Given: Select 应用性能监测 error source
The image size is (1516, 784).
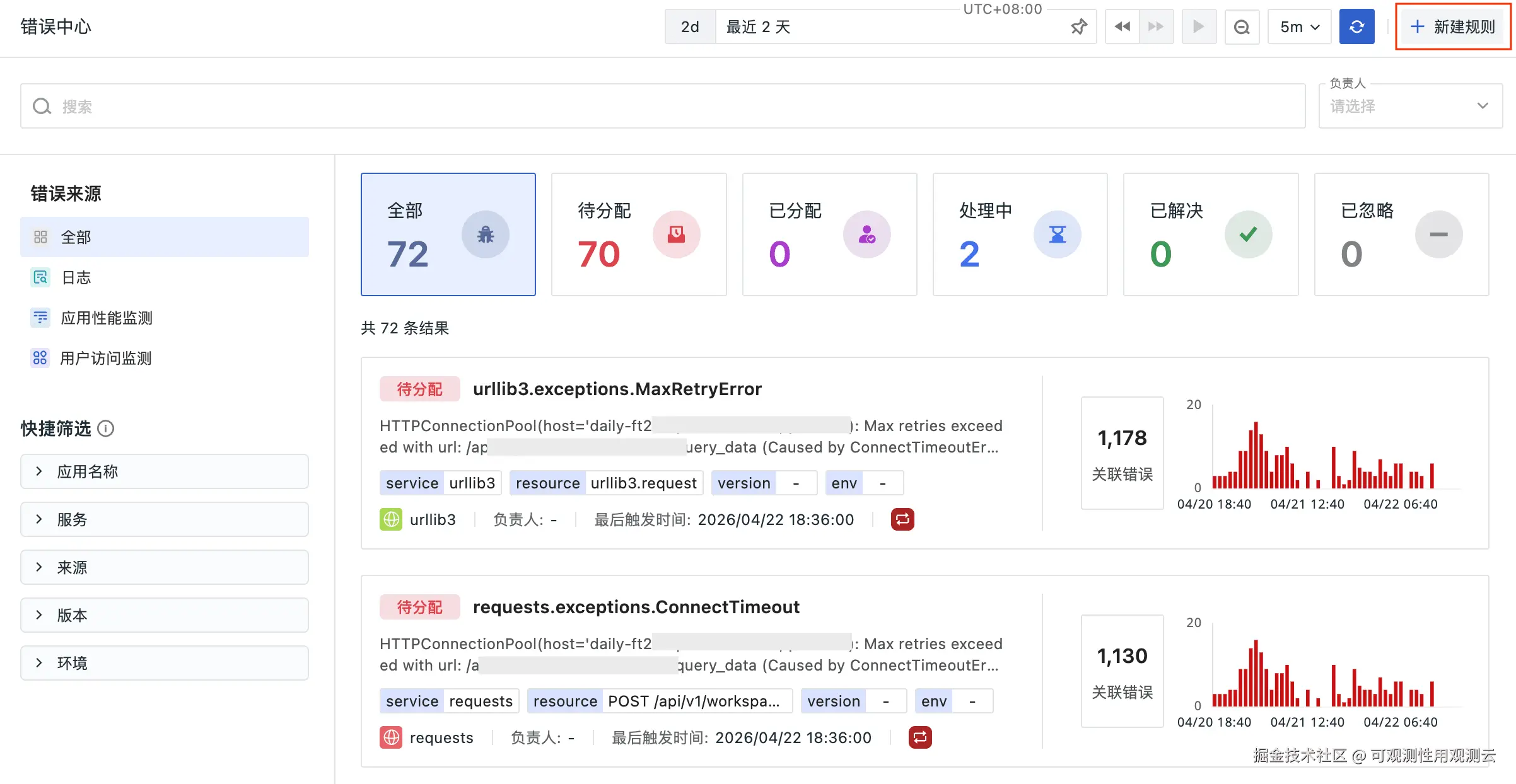Looking at the screenshot, I should click(106, 318).
